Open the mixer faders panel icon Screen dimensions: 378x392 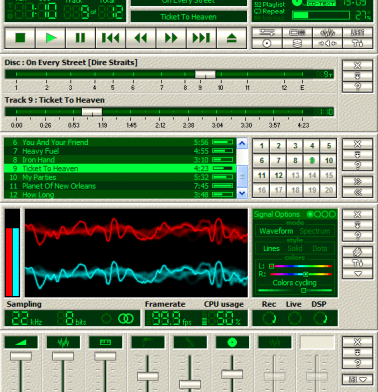[x=358, y=33]
